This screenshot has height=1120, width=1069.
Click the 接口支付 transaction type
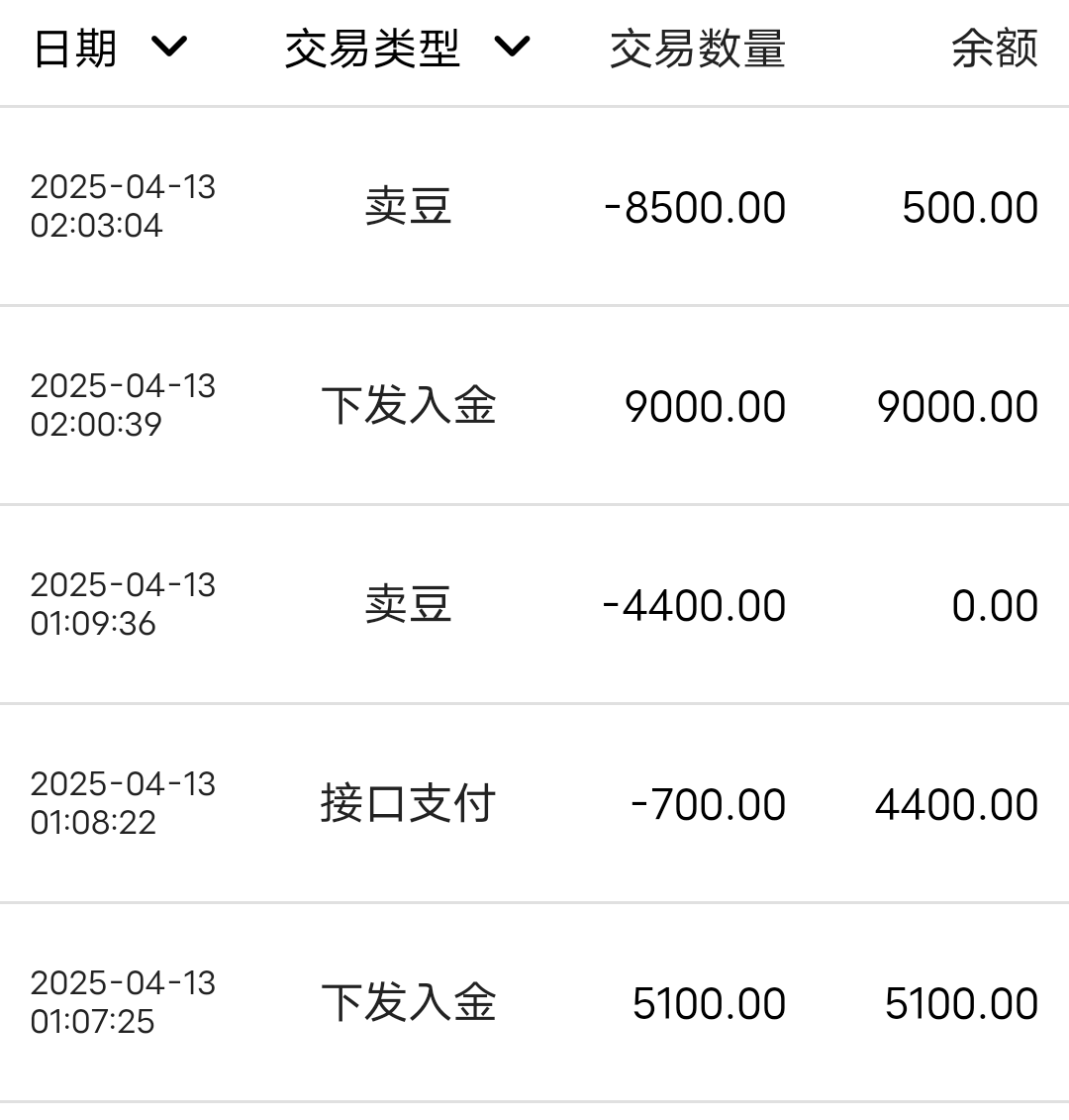click(408, 803)
